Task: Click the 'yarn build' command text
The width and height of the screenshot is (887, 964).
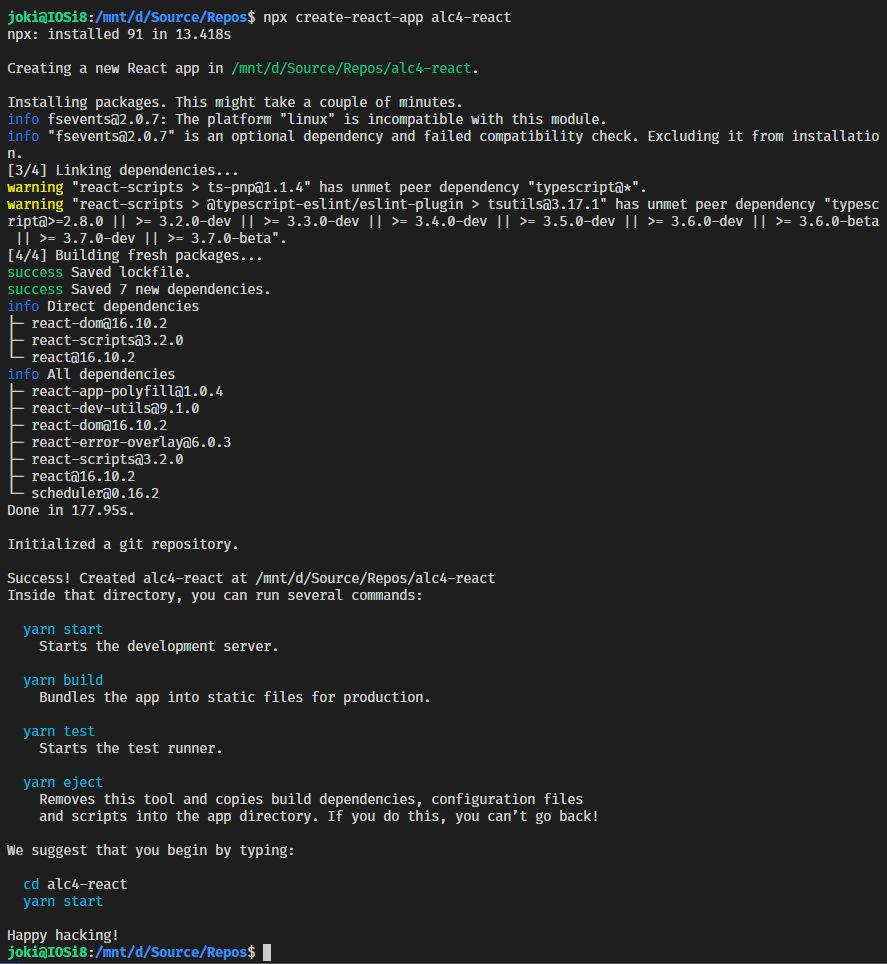Action: click(63, 681)
